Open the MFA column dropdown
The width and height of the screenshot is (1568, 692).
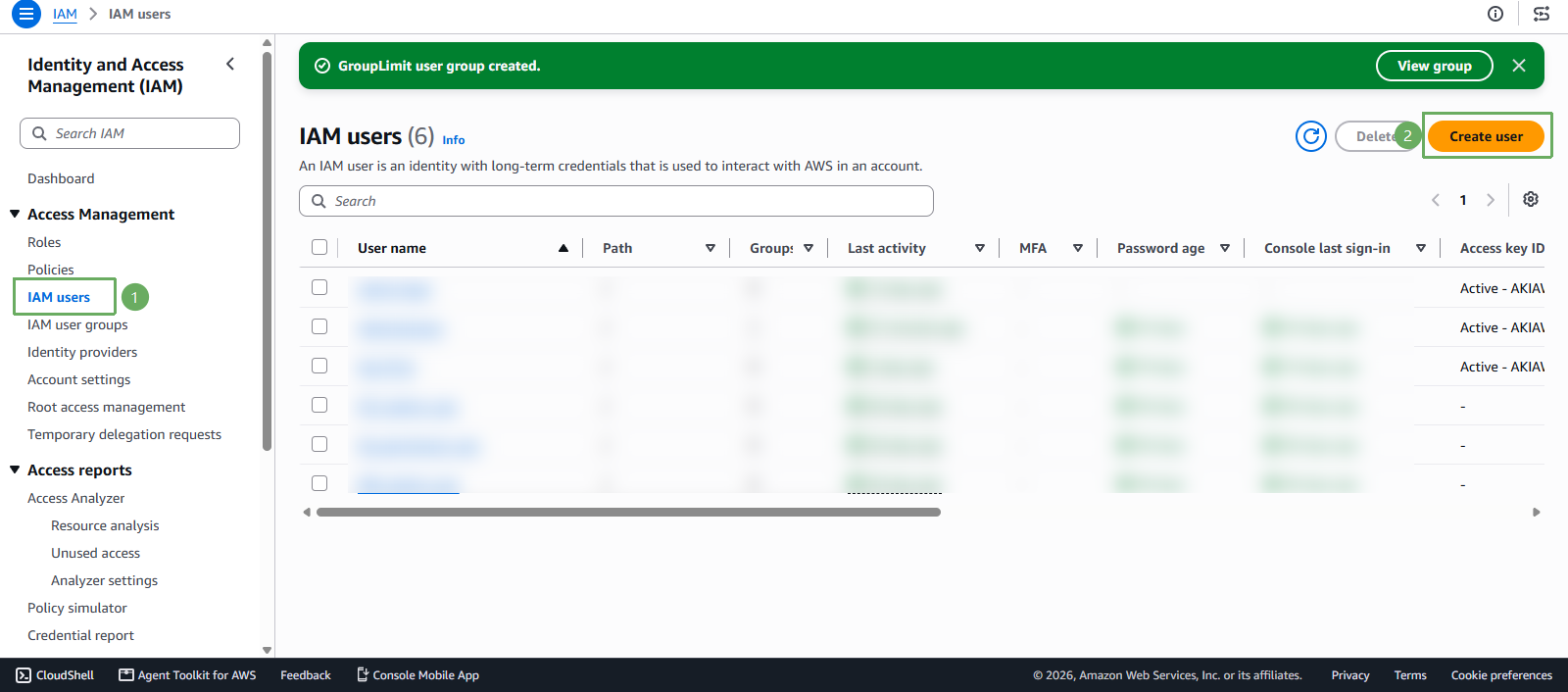click(x=1078, y=248)
